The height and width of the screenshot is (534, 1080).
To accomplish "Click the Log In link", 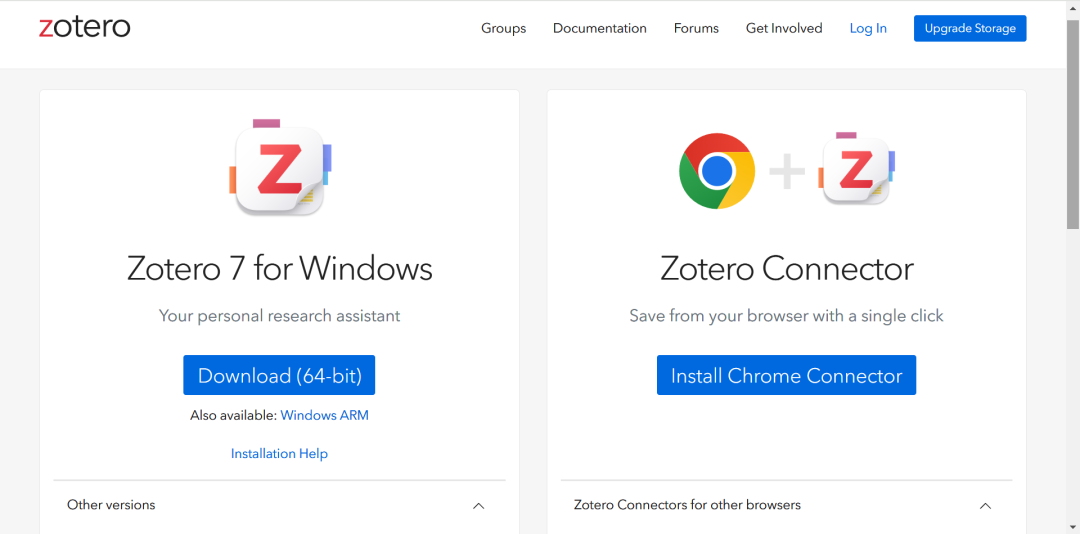I will 868,28.
